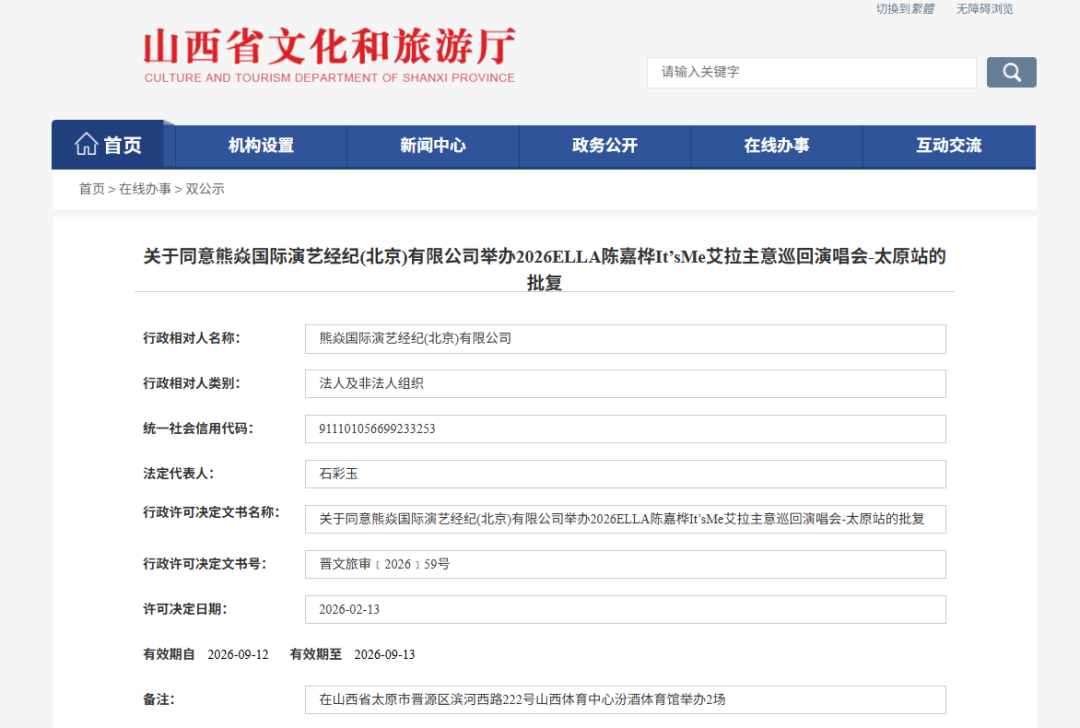
Task: Click 首页 in the breadcrumb trail
Action: pos(92,189)
